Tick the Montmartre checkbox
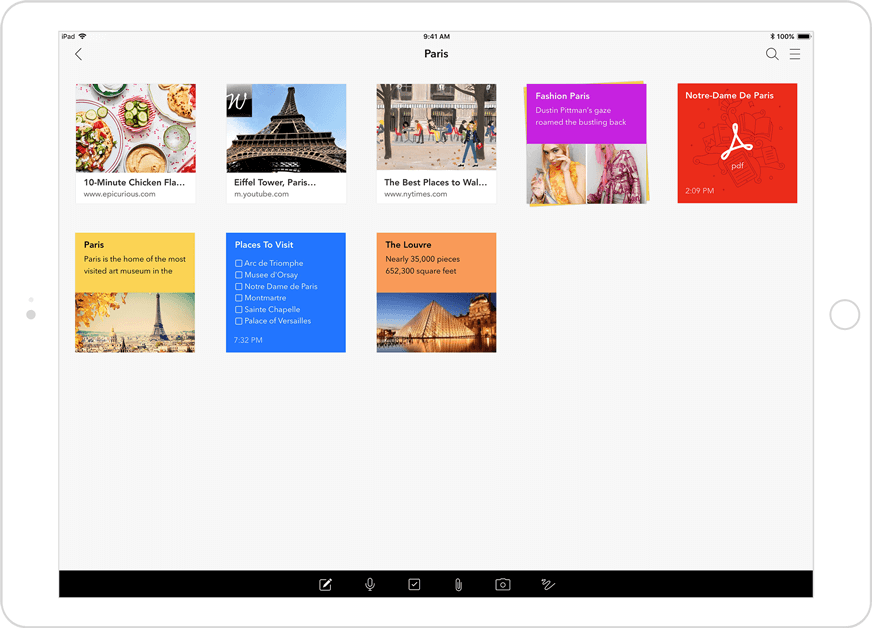 point(239,298)
